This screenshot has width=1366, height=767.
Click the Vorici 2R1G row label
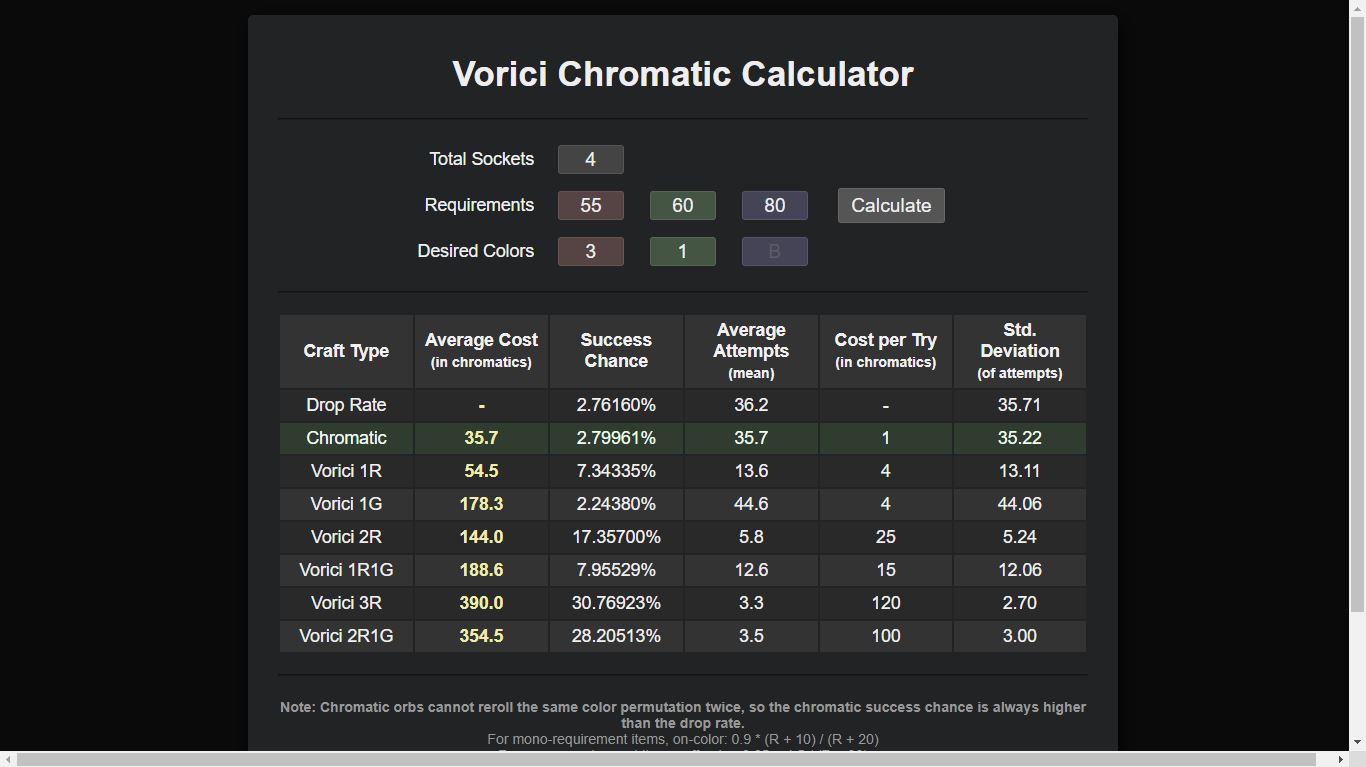(x=346, y=636)
